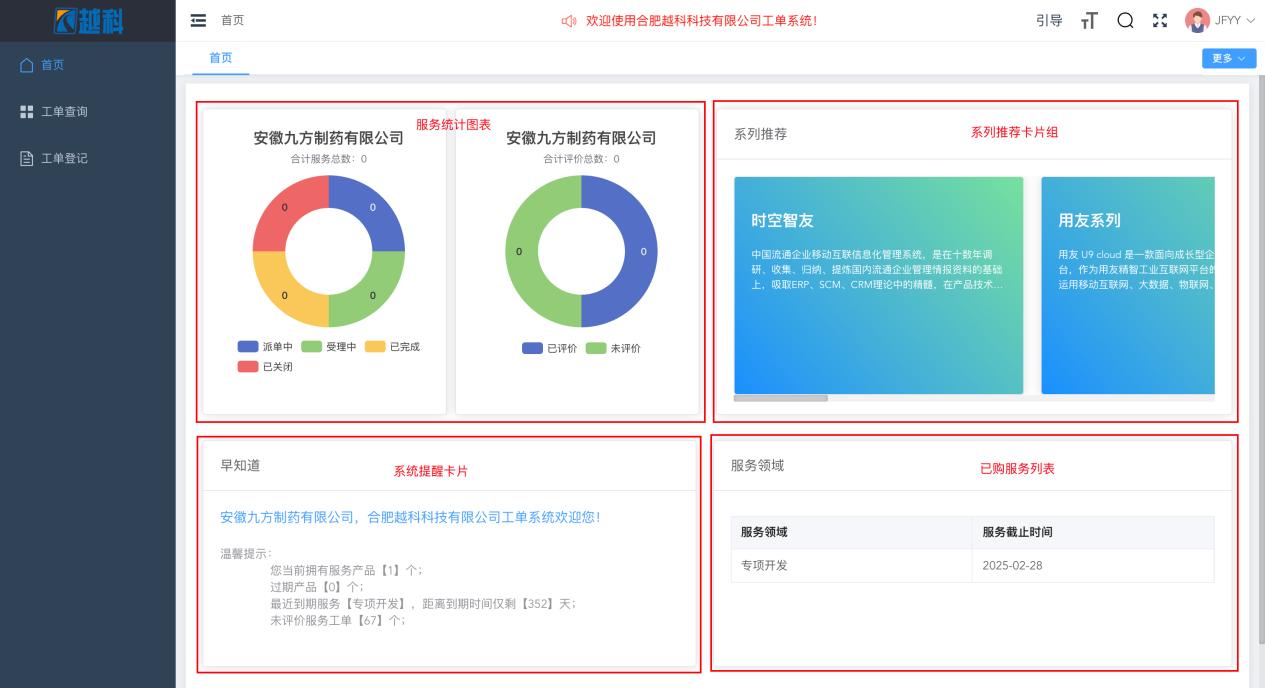Toggle 未评价 legend item

[x=613, y=348]
